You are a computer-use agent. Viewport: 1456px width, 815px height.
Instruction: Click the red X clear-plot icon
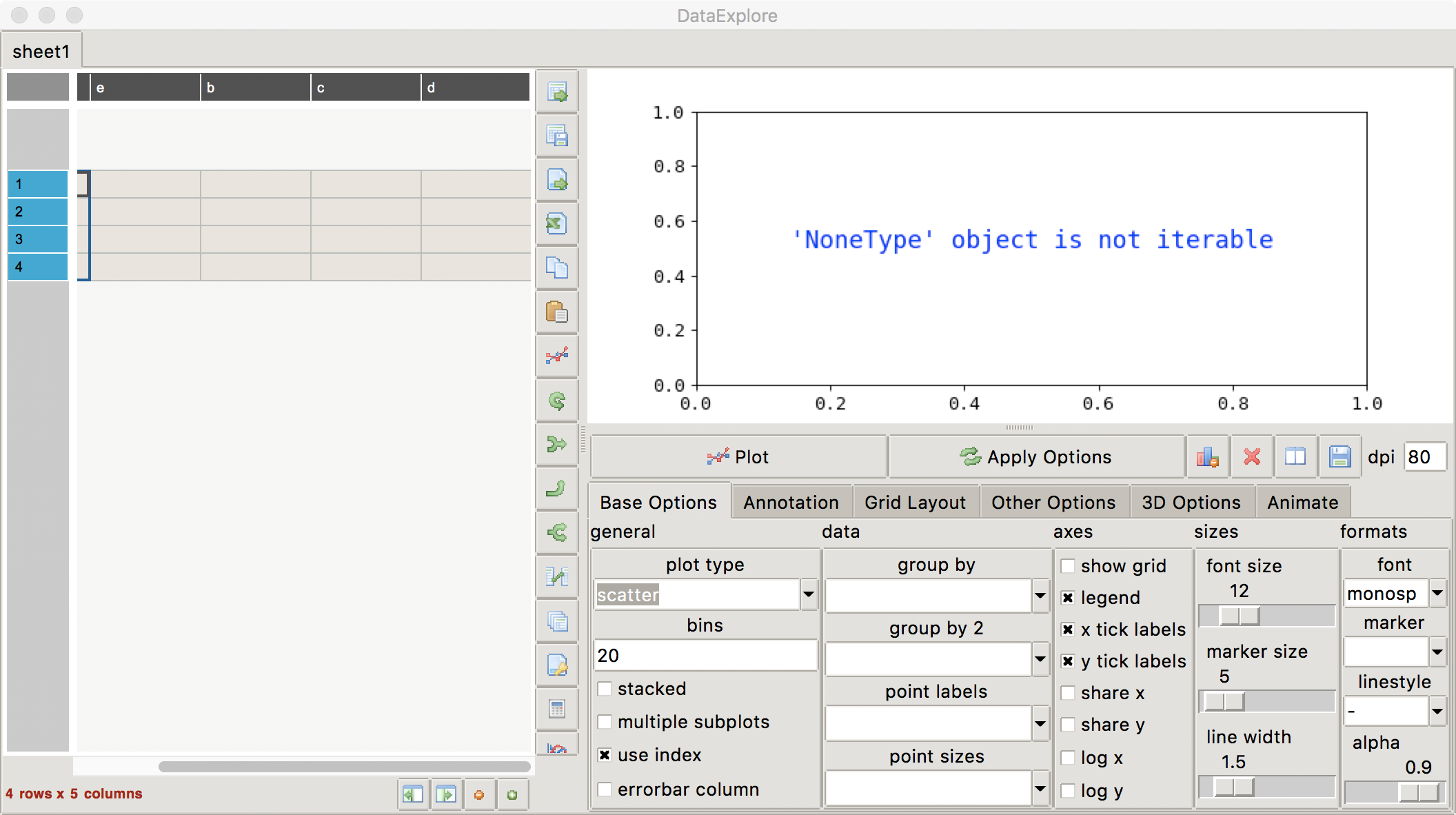[1252, 456]
